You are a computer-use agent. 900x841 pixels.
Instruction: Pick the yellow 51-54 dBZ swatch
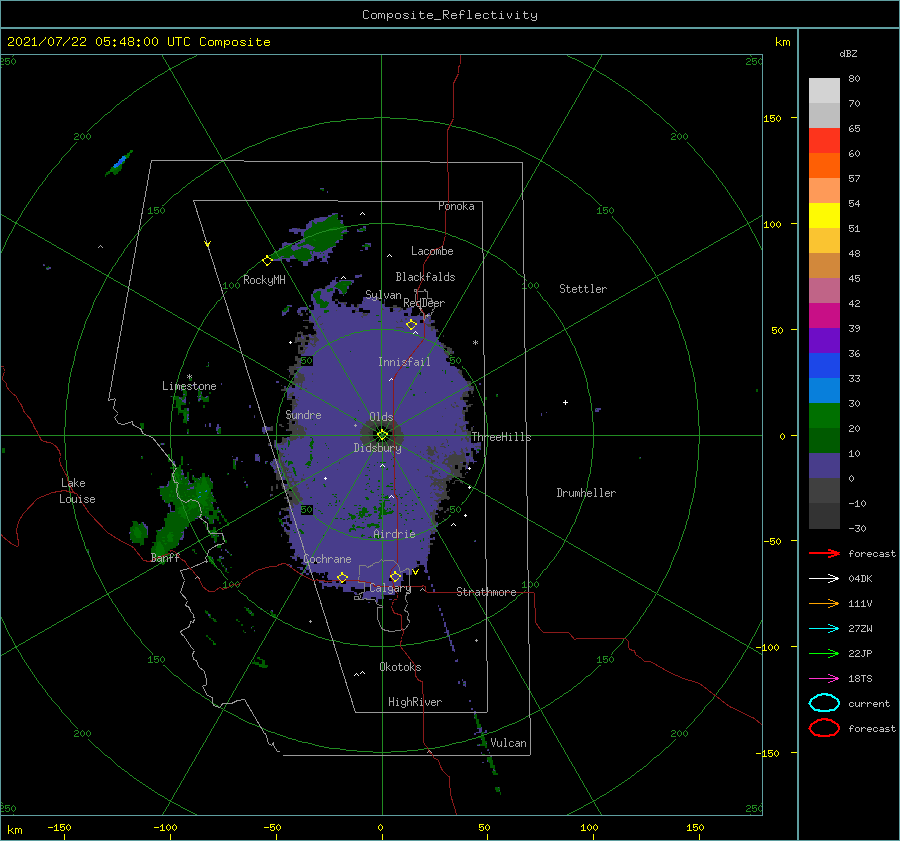click(824, 215)
